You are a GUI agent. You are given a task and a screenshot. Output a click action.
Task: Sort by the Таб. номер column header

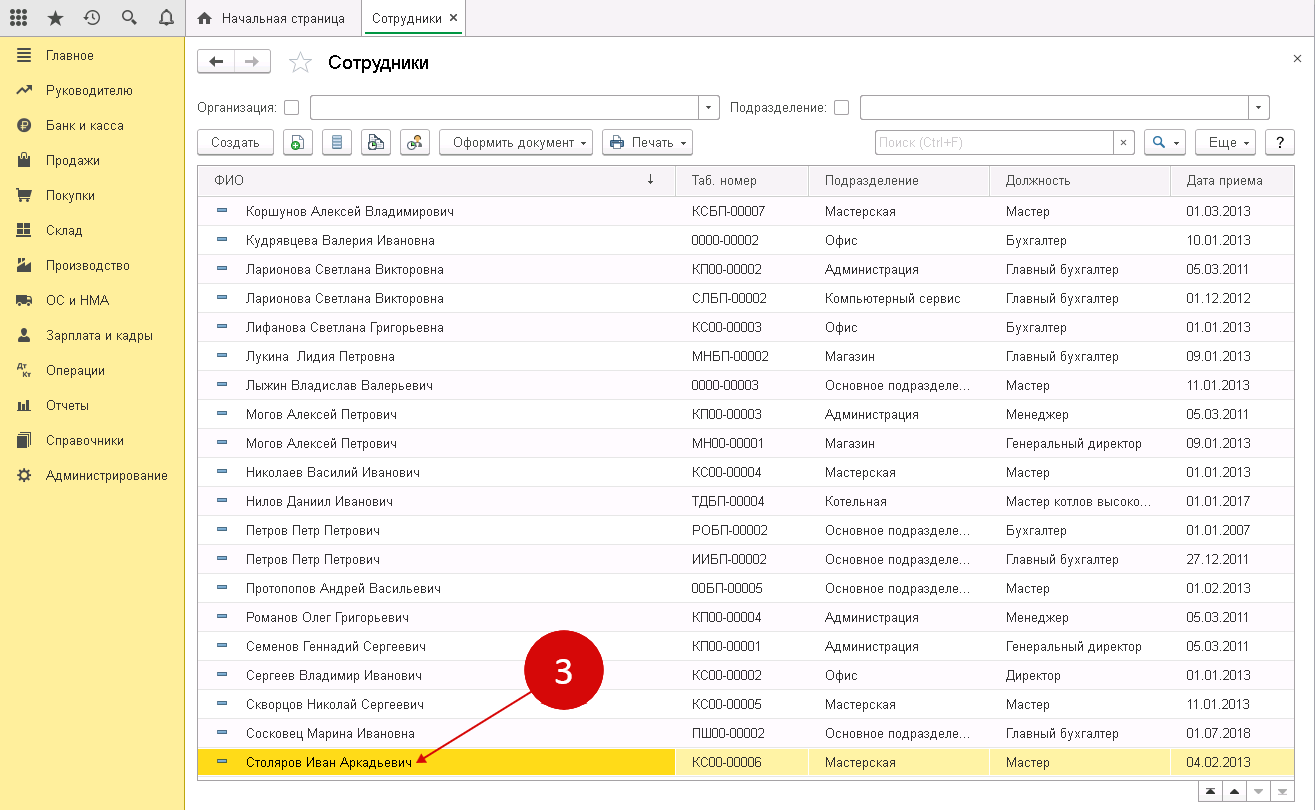click(x=741, y=180)
